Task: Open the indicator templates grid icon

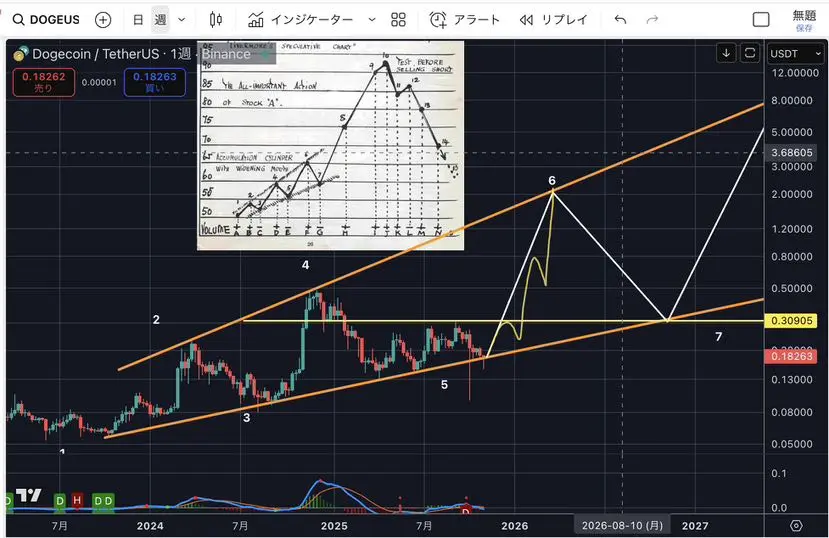Action: click(398, 20)
